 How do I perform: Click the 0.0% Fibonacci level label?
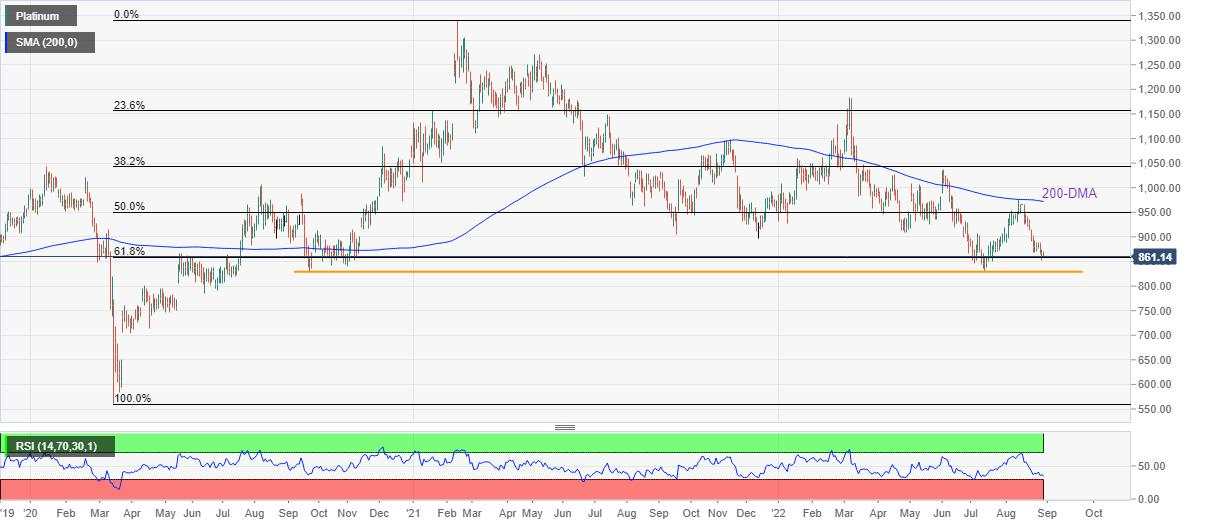tap(125, 15)
